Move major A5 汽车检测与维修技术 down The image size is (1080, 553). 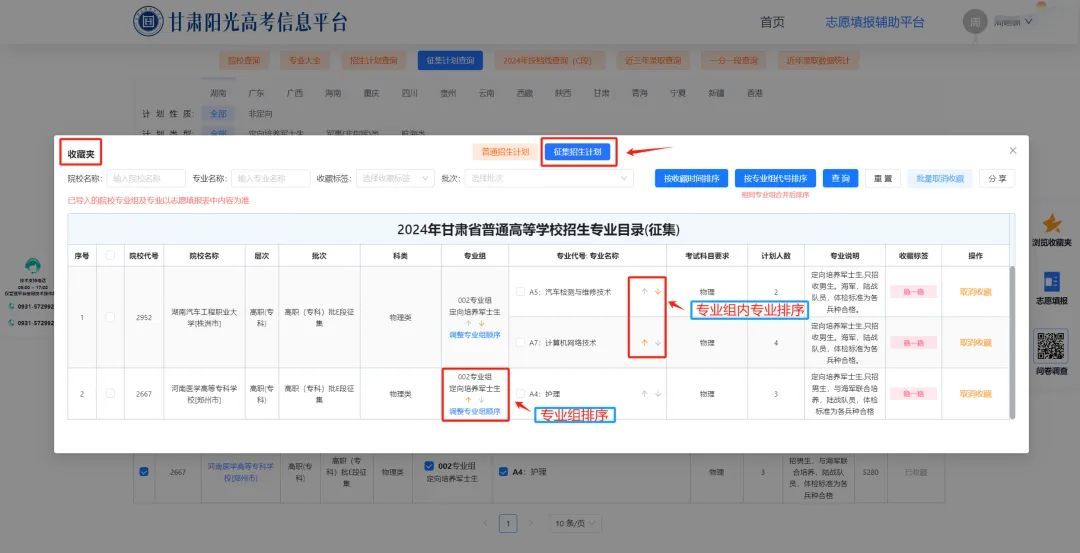point(658,291)
